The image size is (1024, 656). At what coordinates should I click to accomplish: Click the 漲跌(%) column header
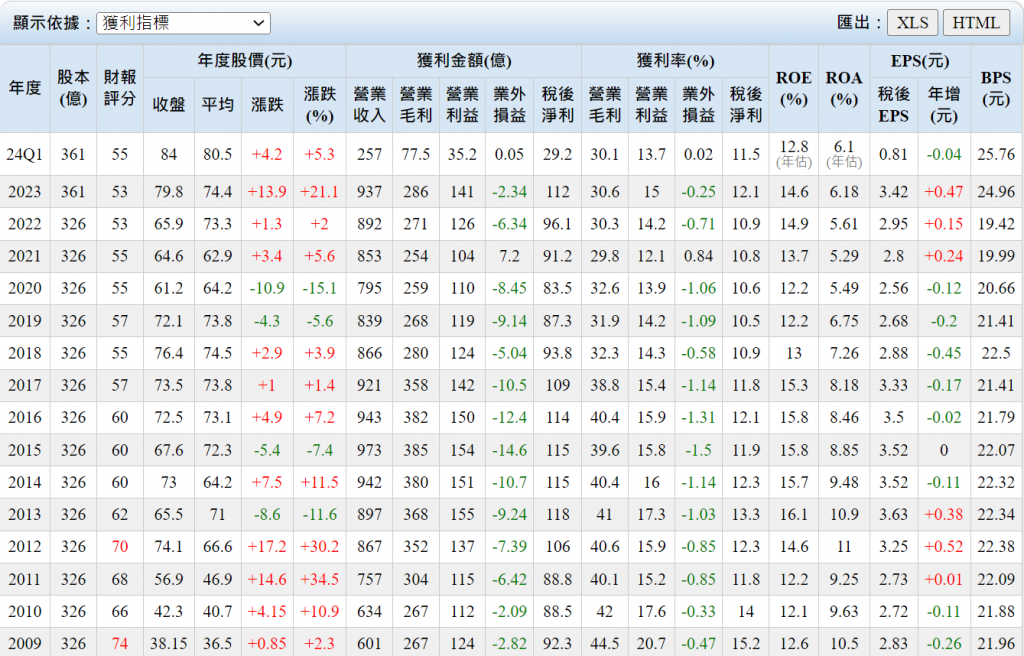pyautogui.click(x=319, y=104)
